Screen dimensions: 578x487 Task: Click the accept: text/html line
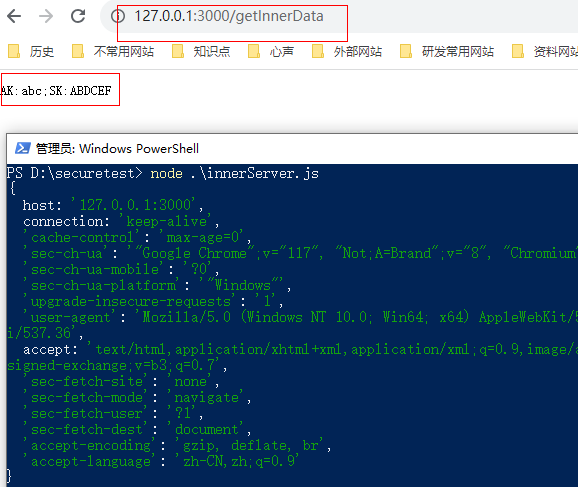[x=300, y=349]
